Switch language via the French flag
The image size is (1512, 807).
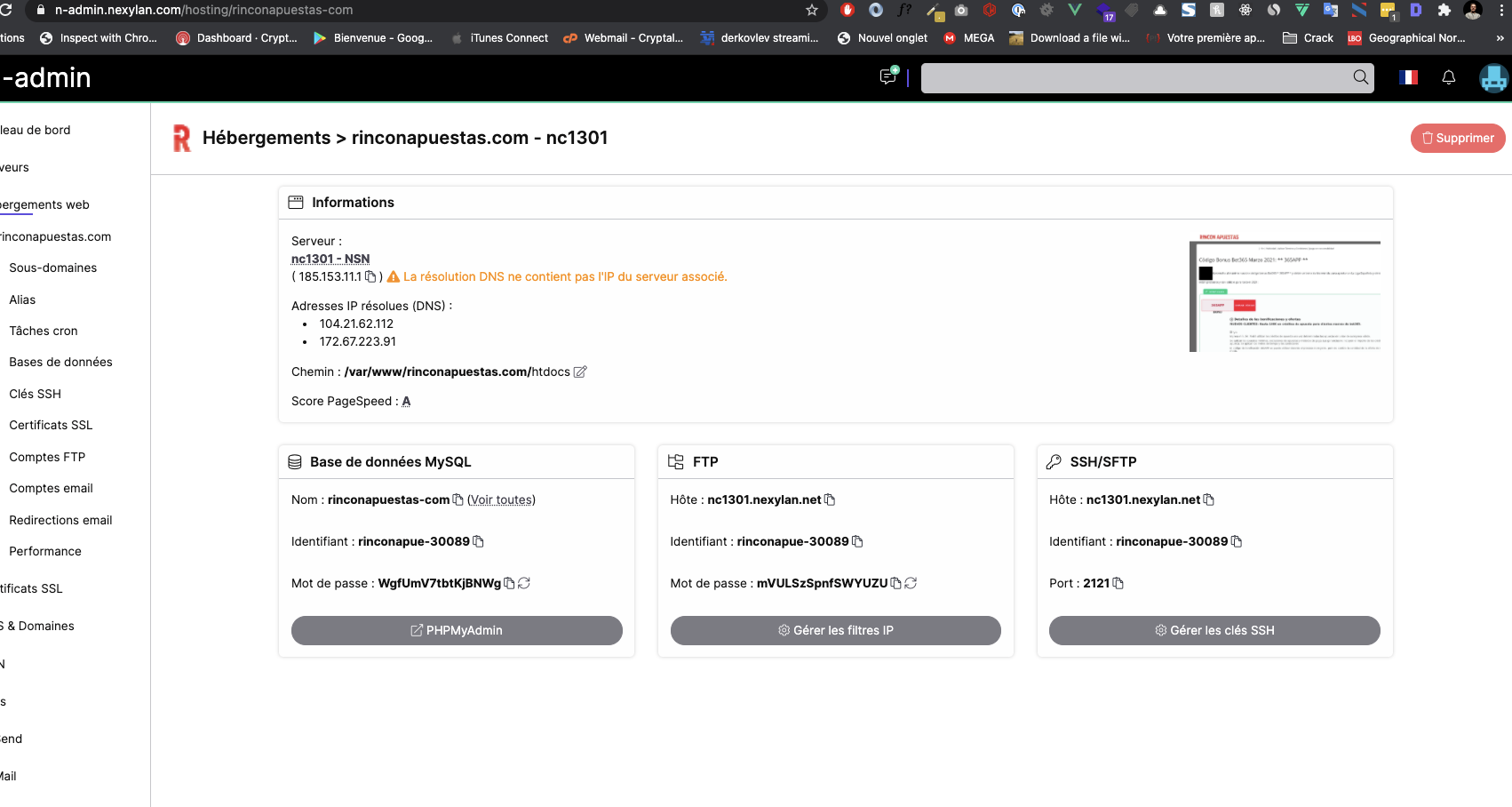1408,77
